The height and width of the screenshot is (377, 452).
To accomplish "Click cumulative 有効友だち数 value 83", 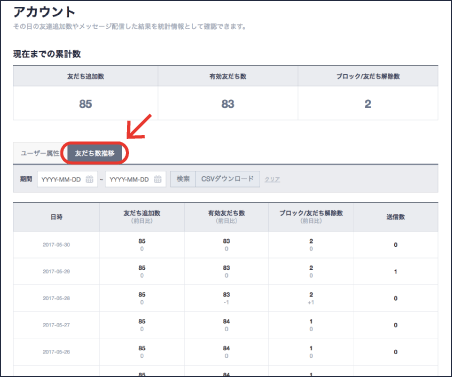I will 228,104.
